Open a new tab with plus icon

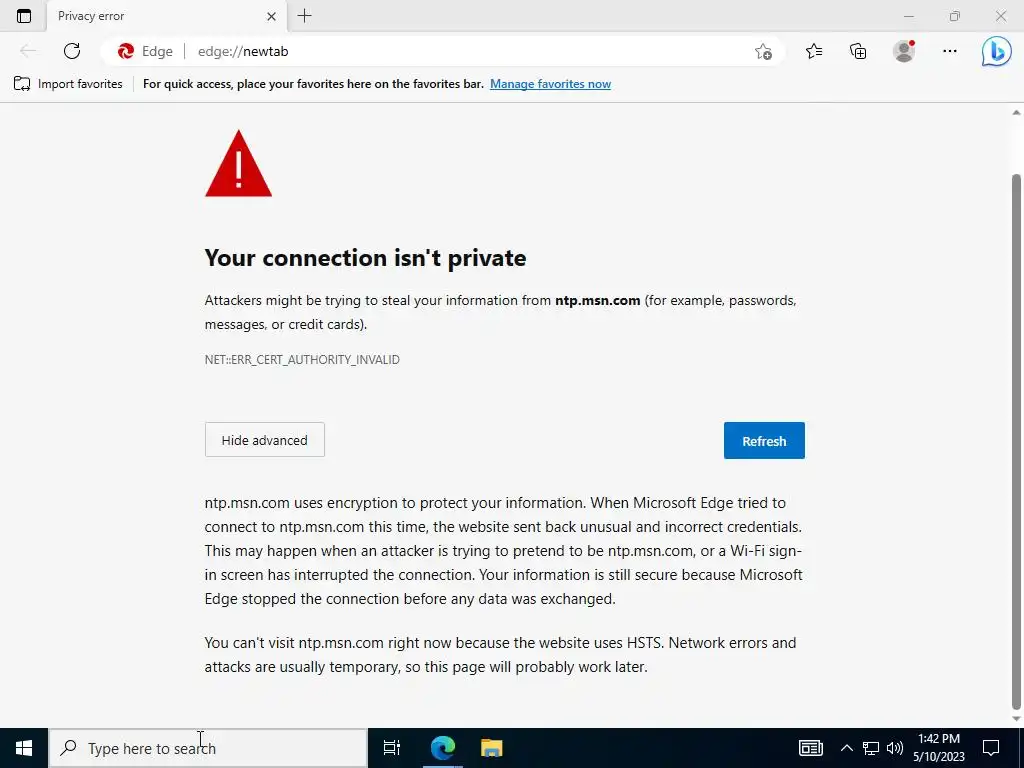pyautogui.click(x=304, y=16)
